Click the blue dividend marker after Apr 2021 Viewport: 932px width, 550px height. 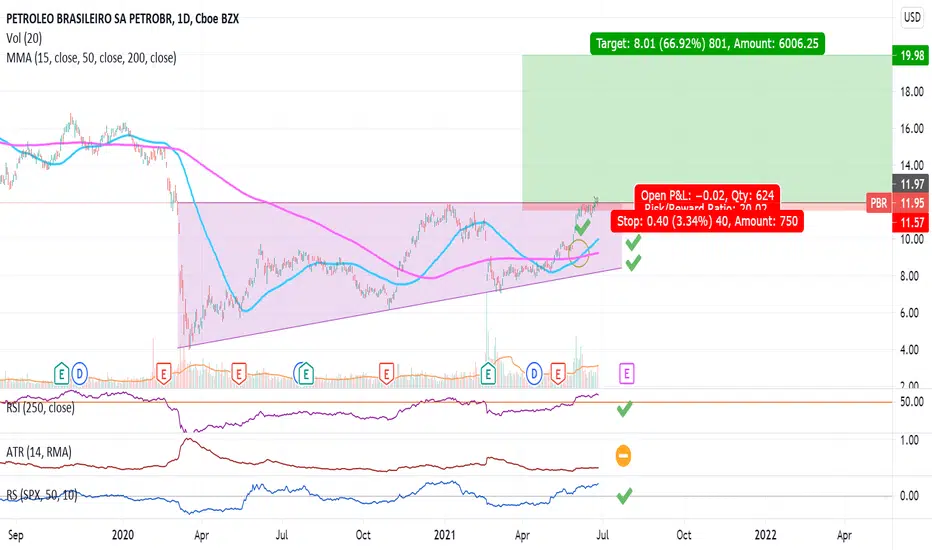pyautogui.click(x=534, y=373)
